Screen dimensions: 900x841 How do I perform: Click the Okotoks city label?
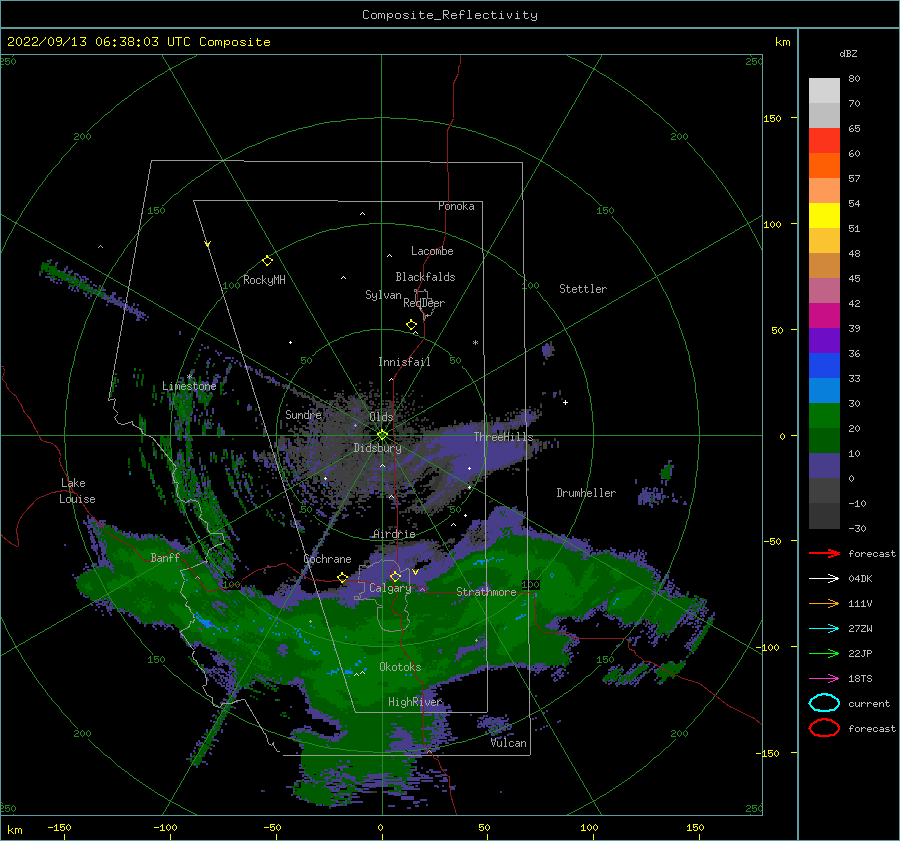400,667
